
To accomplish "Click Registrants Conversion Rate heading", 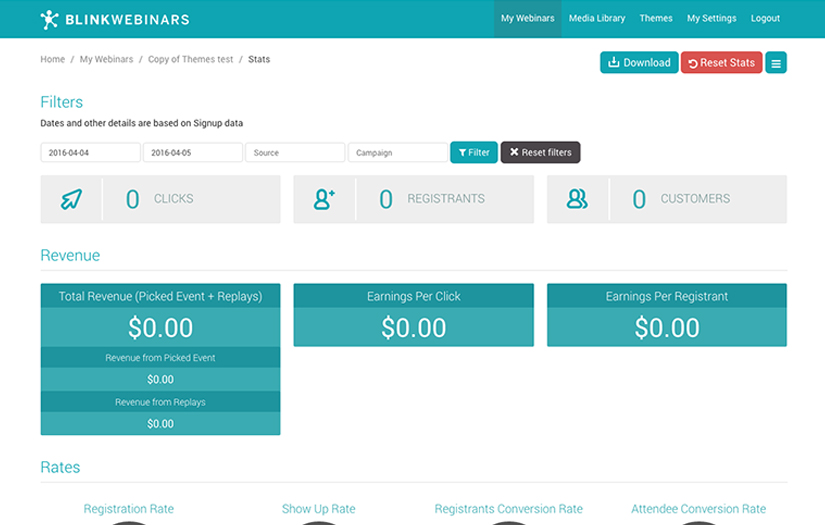I will 508,509.
